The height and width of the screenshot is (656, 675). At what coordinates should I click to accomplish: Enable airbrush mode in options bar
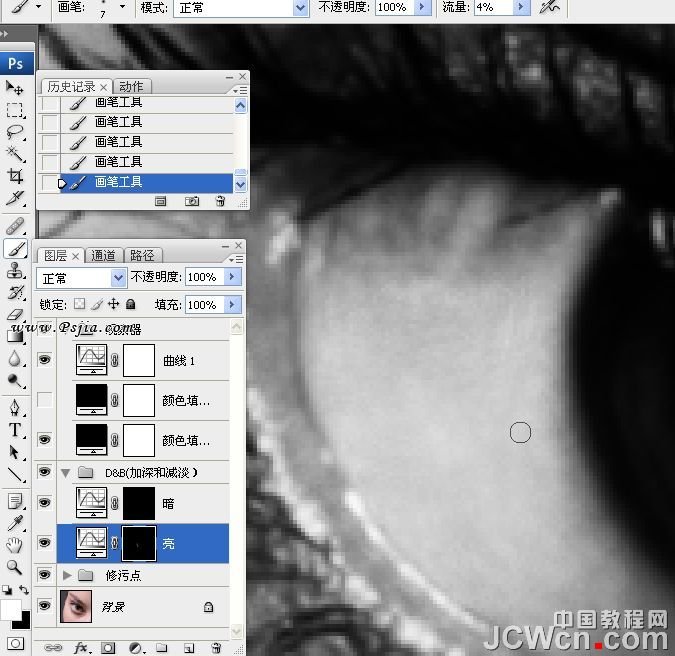[550, 7]
